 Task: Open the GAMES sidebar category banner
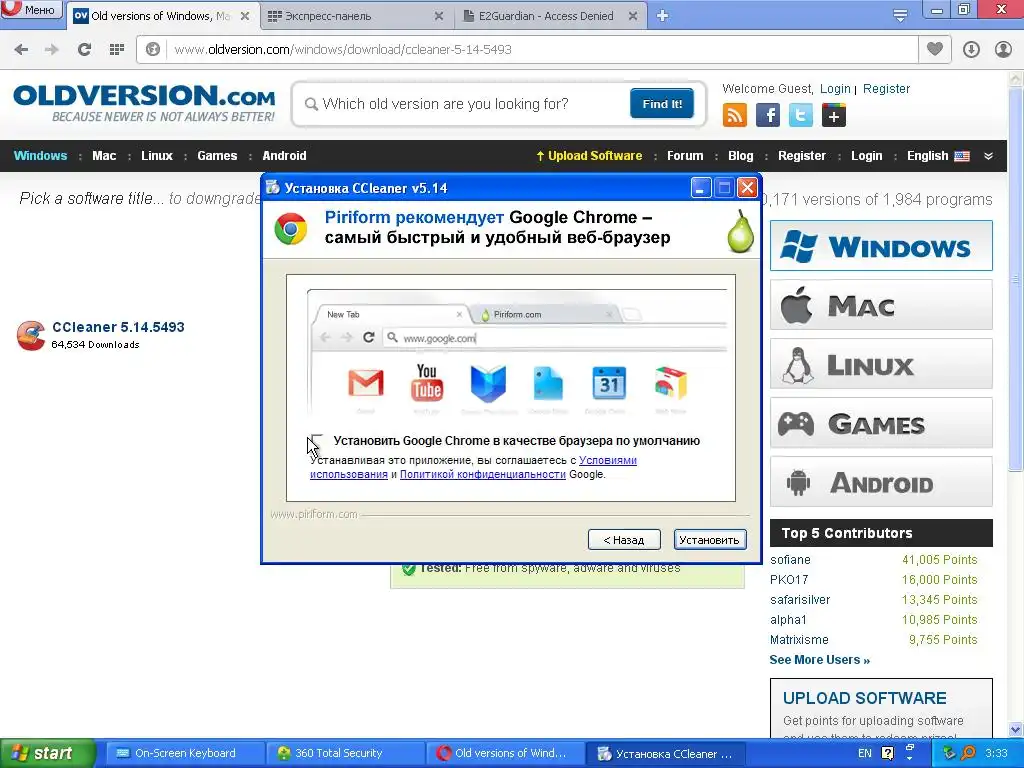(x=881, y=423)
